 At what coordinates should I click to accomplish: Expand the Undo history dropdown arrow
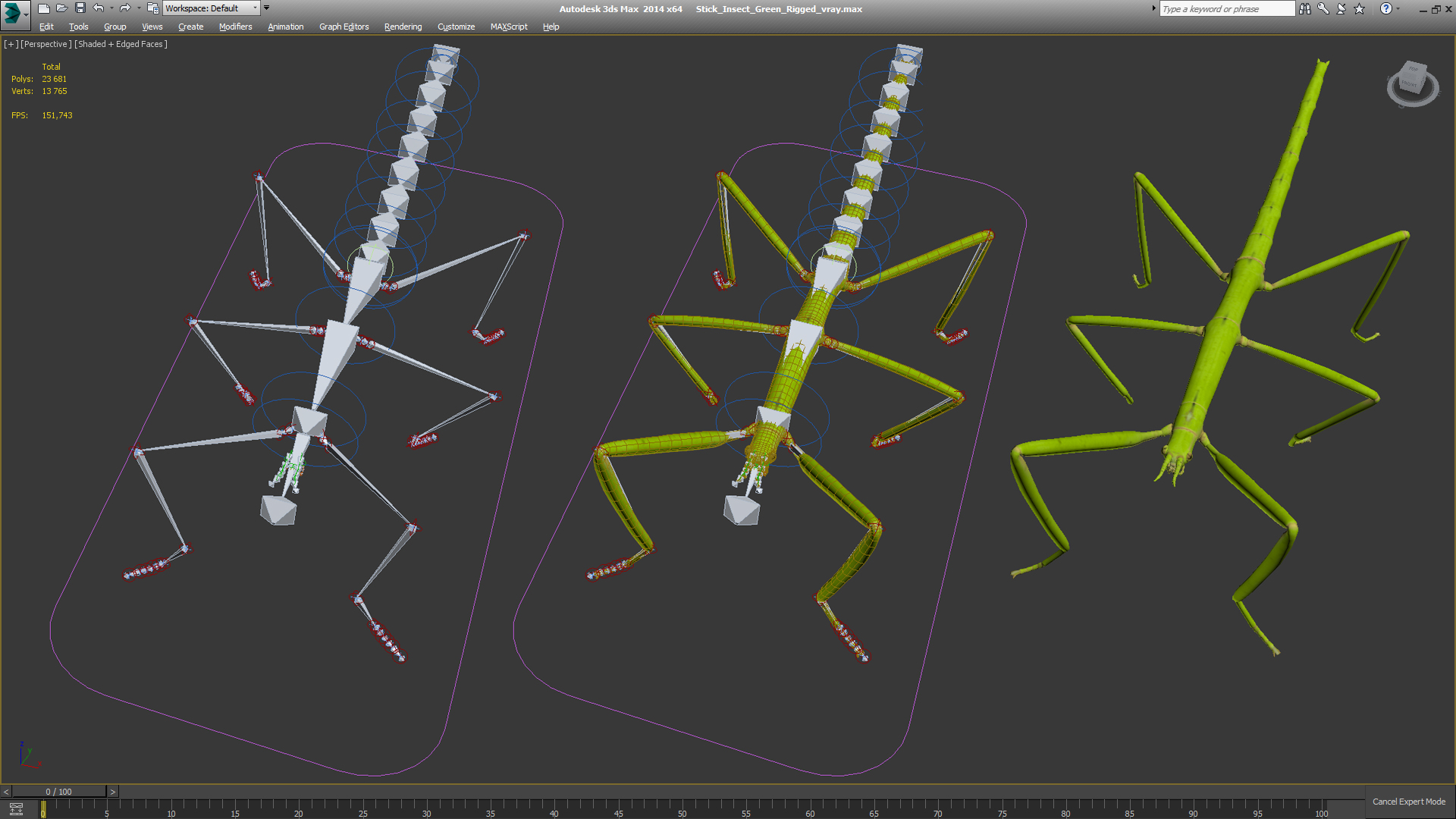click(x=111, y=8)
